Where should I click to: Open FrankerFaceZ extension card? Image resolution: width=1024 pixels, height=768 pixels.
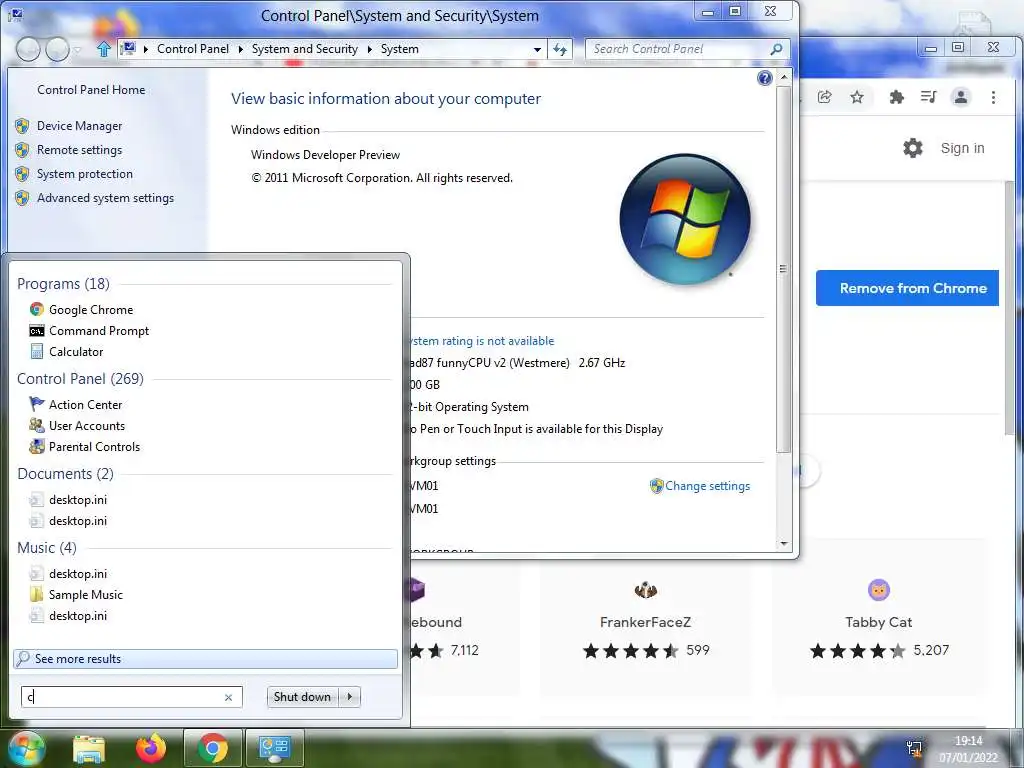[645, 618]
